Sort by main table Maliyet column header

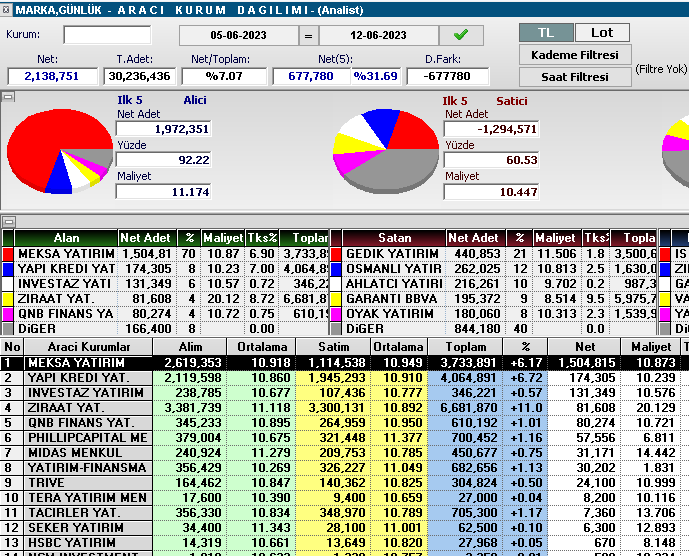tap(651, 347)
